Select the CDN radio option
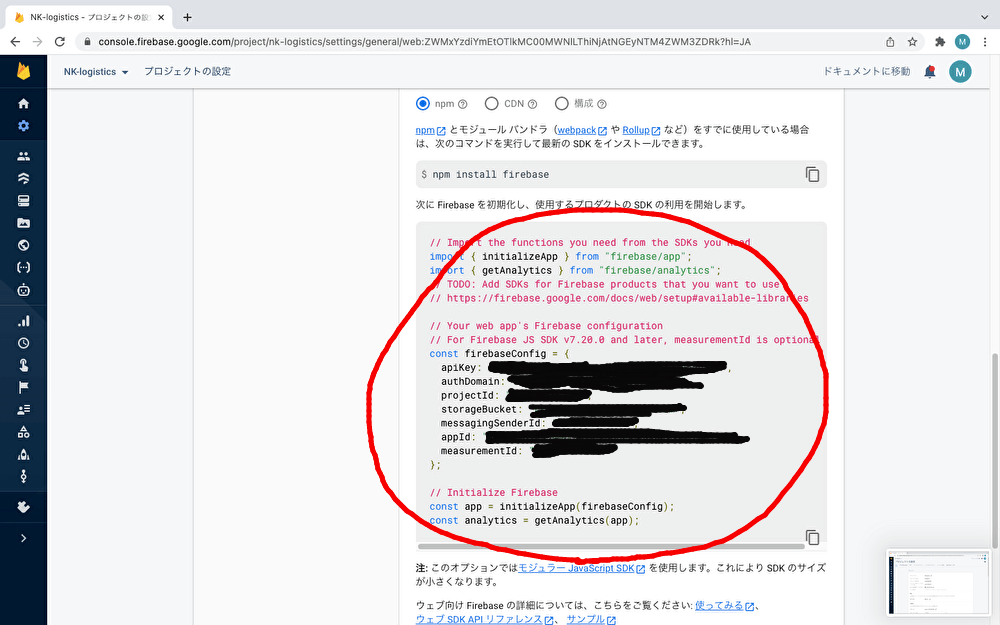This screenshot has height=625, width=1000. (x=491, y=103)
